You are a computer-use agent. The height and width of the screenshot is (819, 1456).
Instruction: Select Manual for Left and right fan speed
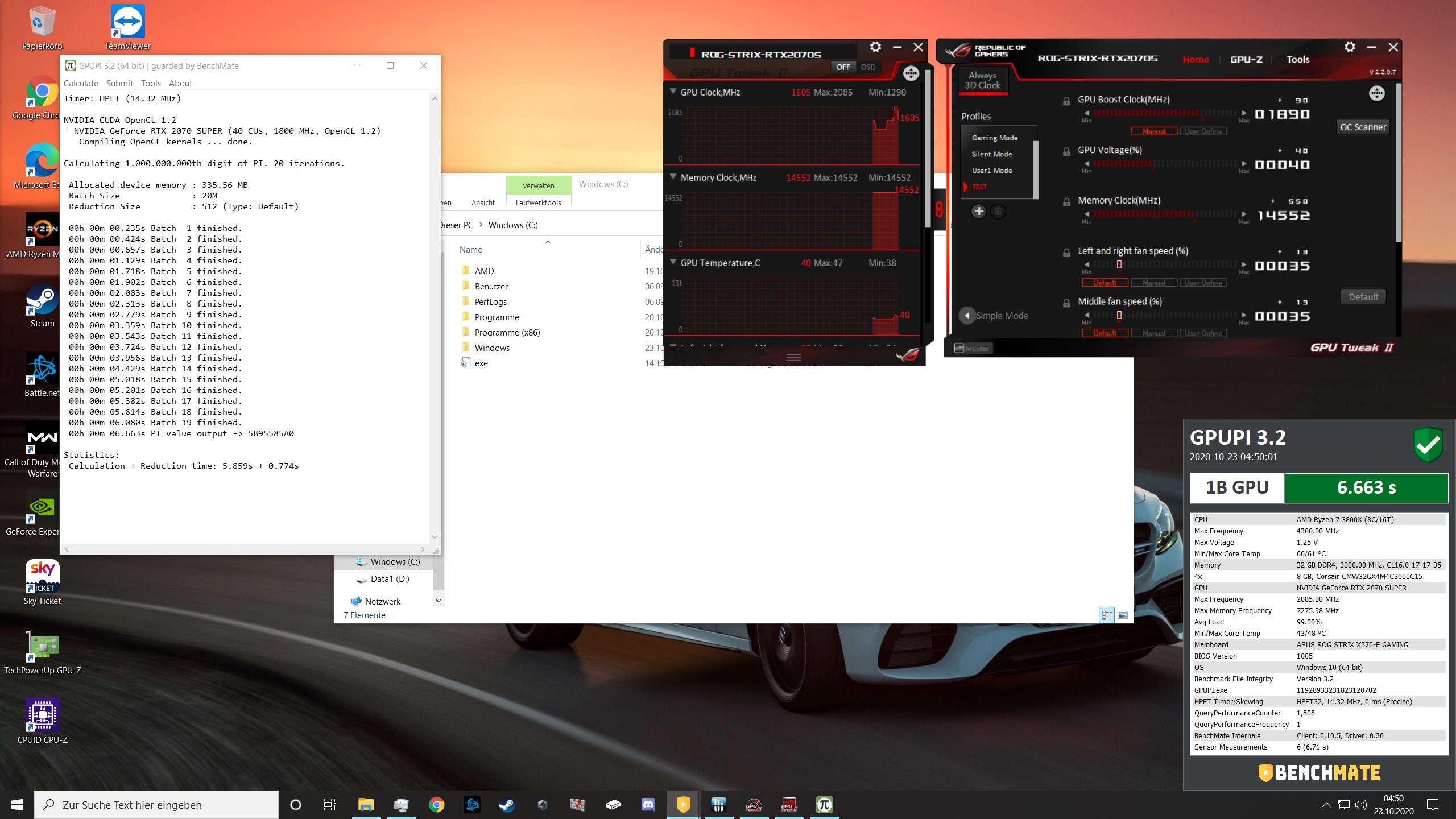tap(1154, 283)
